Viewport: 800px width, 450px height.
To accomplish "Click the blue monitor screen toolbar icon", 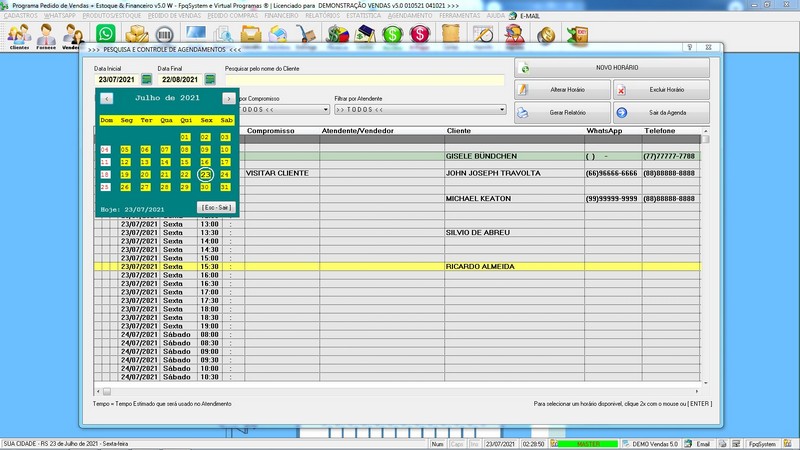I will pyautogui.click(x=196, y=34).
